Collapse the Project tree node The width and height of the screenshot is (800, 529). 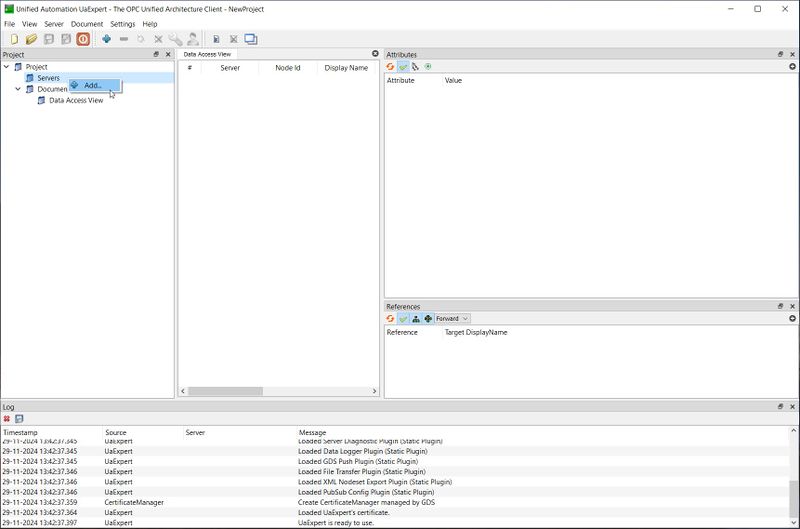click(7, 67)
